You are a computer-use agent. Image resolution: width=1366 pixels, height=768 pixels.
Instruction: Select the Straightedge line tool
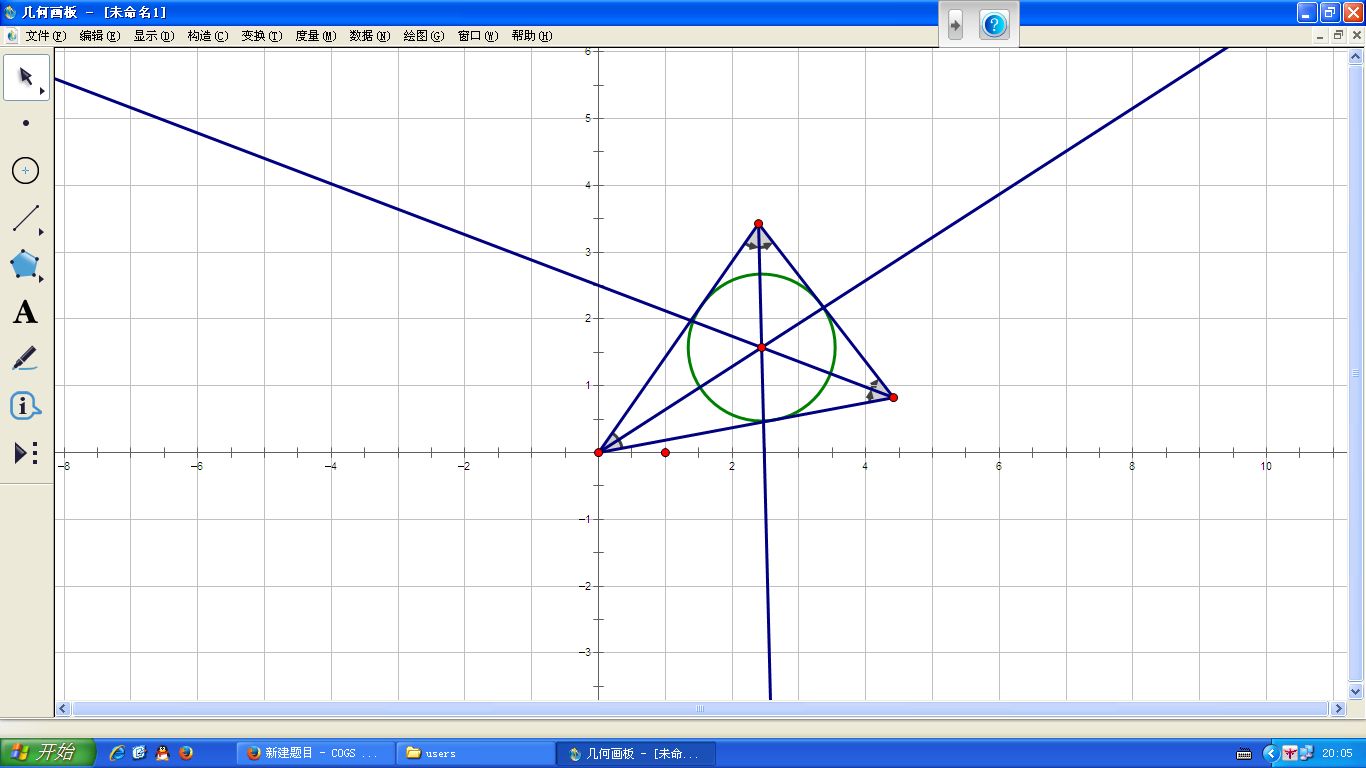[x=26, y=218]
